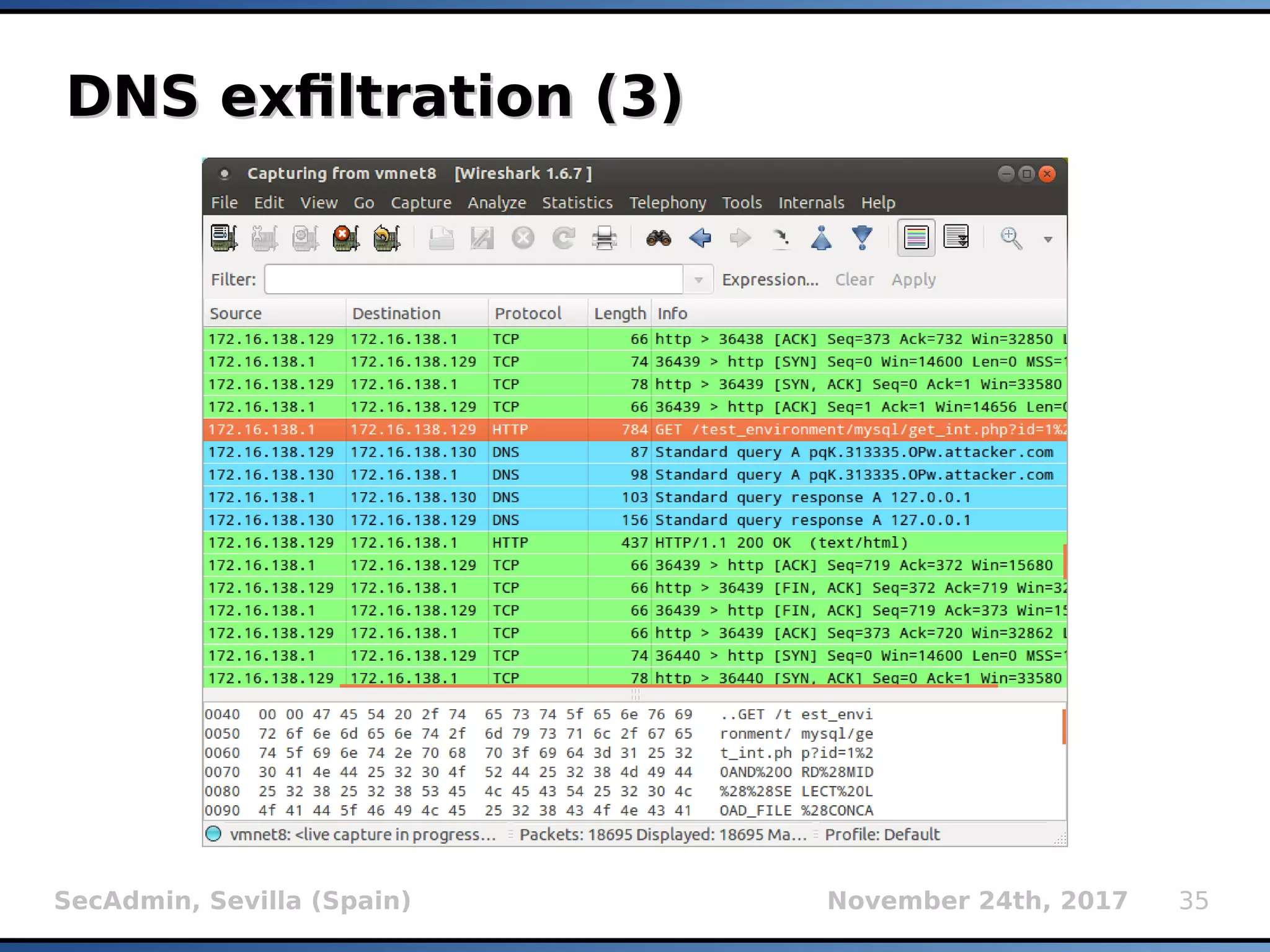Click the window menu dot in titlebar
The width and height of the screenshot is (1270, 952).
[x=224, y=174]
